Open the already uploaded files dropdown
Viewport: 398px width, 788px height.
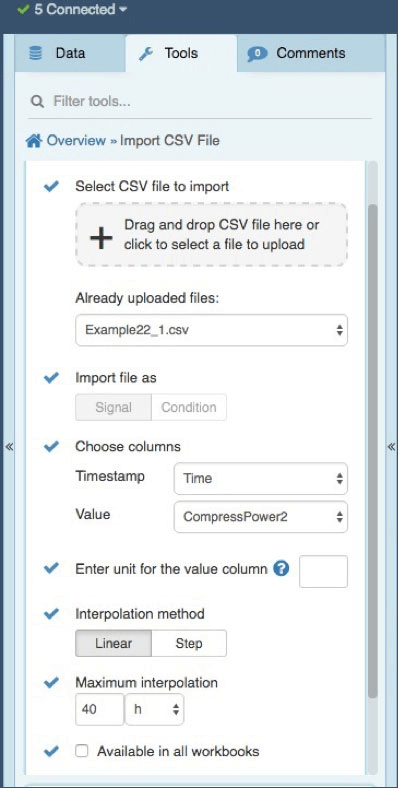[x=212, y=330]
